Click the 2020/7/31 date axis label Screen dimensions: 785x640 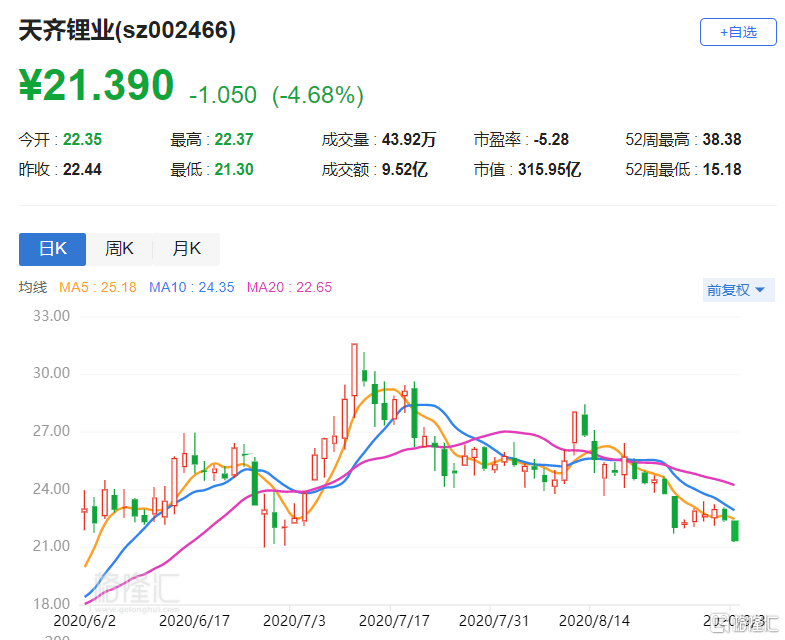pos(494,621)
